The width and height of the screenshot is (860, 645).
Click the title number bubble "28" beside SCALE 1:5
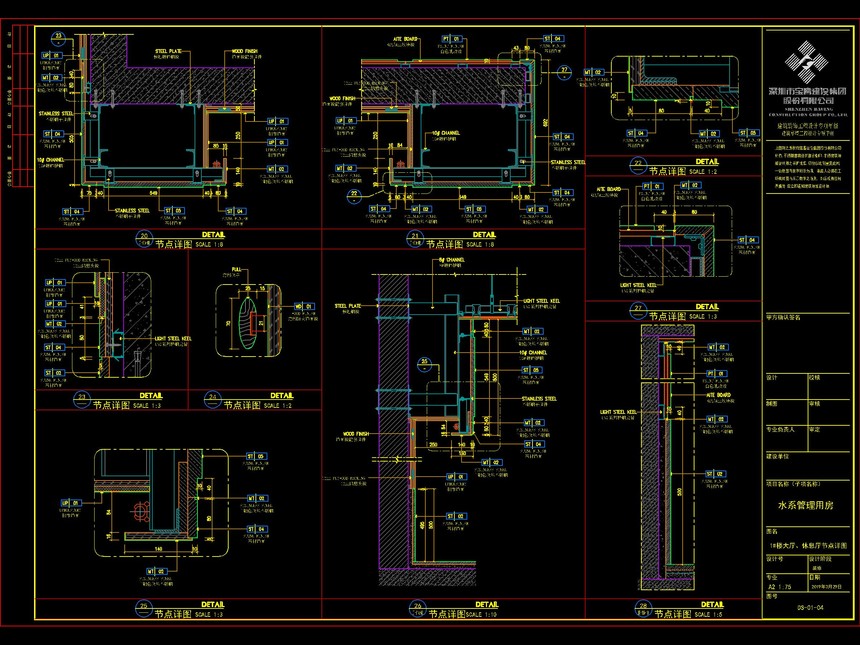(x=643, y=609)
